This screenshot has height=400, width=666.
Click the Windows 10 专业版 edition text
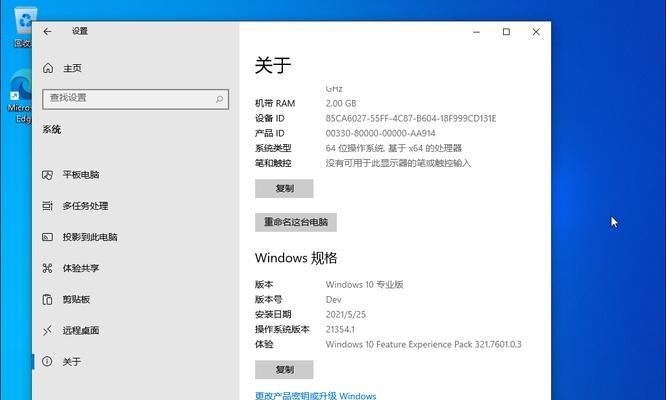[364, 285]
